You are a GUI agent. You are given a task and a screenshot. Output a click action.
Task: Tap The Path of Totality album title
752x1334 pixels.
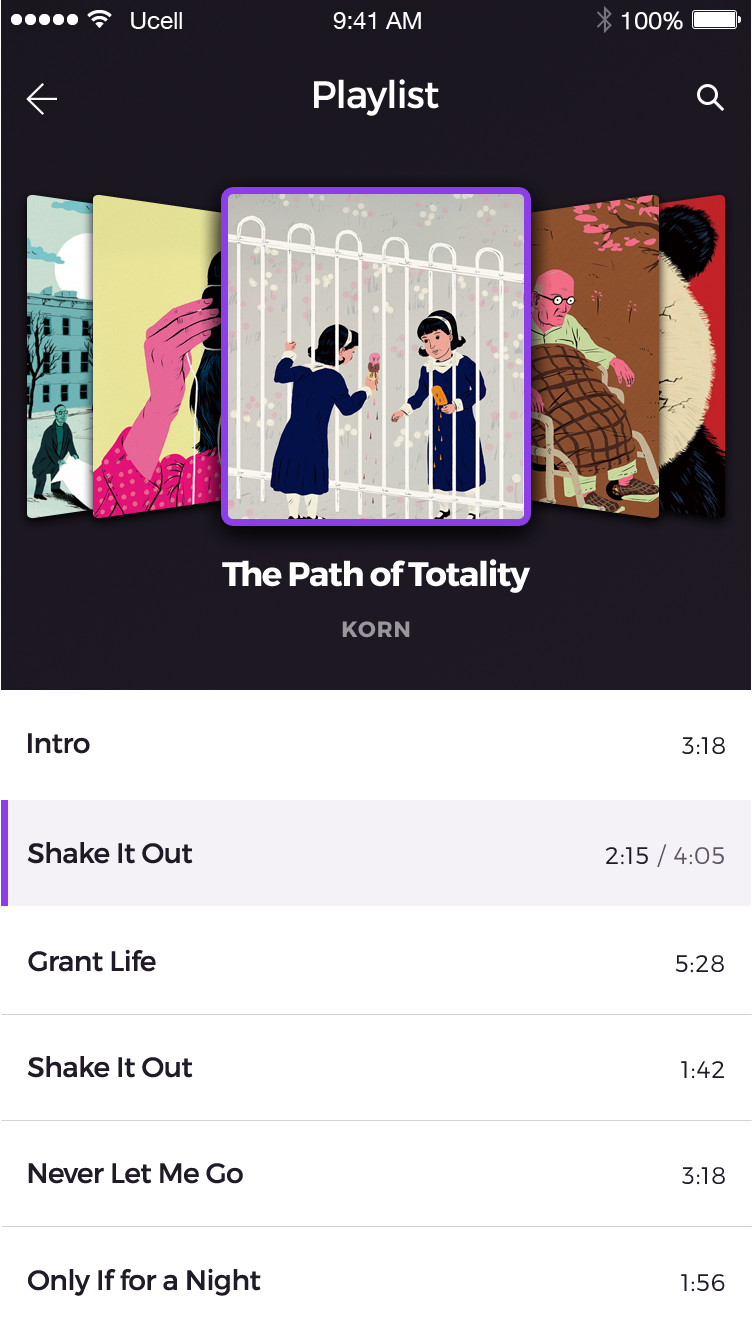[376, 575]
